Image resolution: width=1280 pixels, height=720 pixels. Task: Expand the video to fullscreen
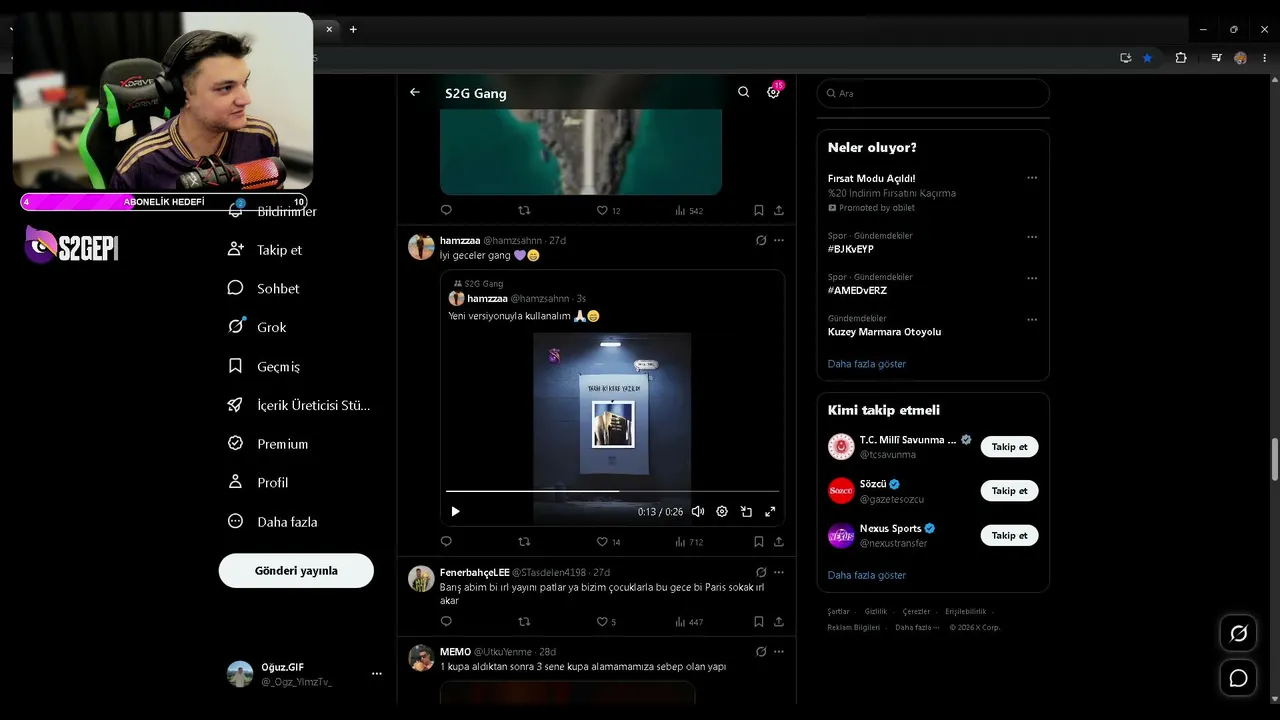[x=770, y=511]
